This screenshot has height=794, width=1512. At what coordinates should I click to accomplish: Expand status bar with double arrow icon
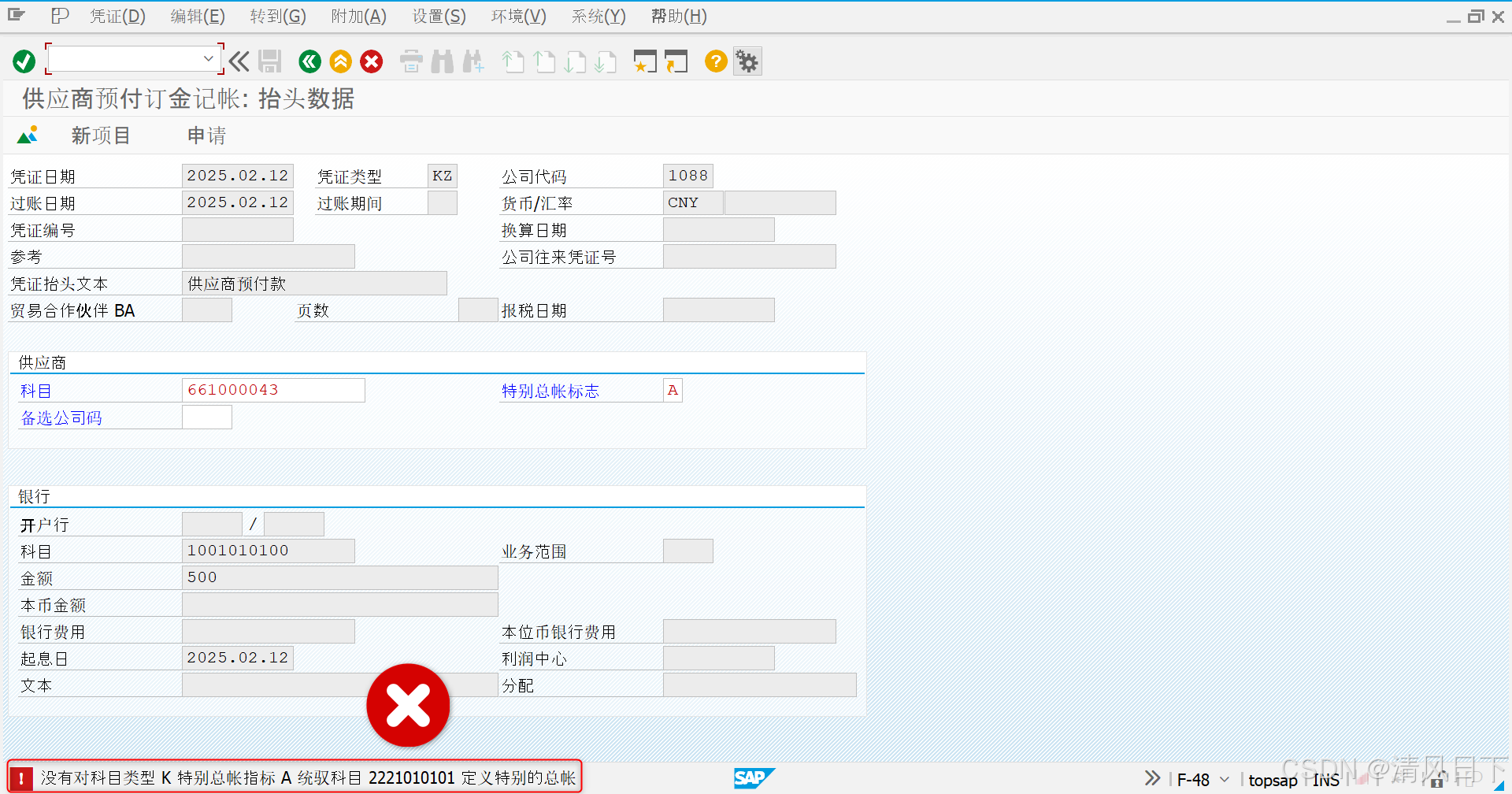(x=1152, y=778)
